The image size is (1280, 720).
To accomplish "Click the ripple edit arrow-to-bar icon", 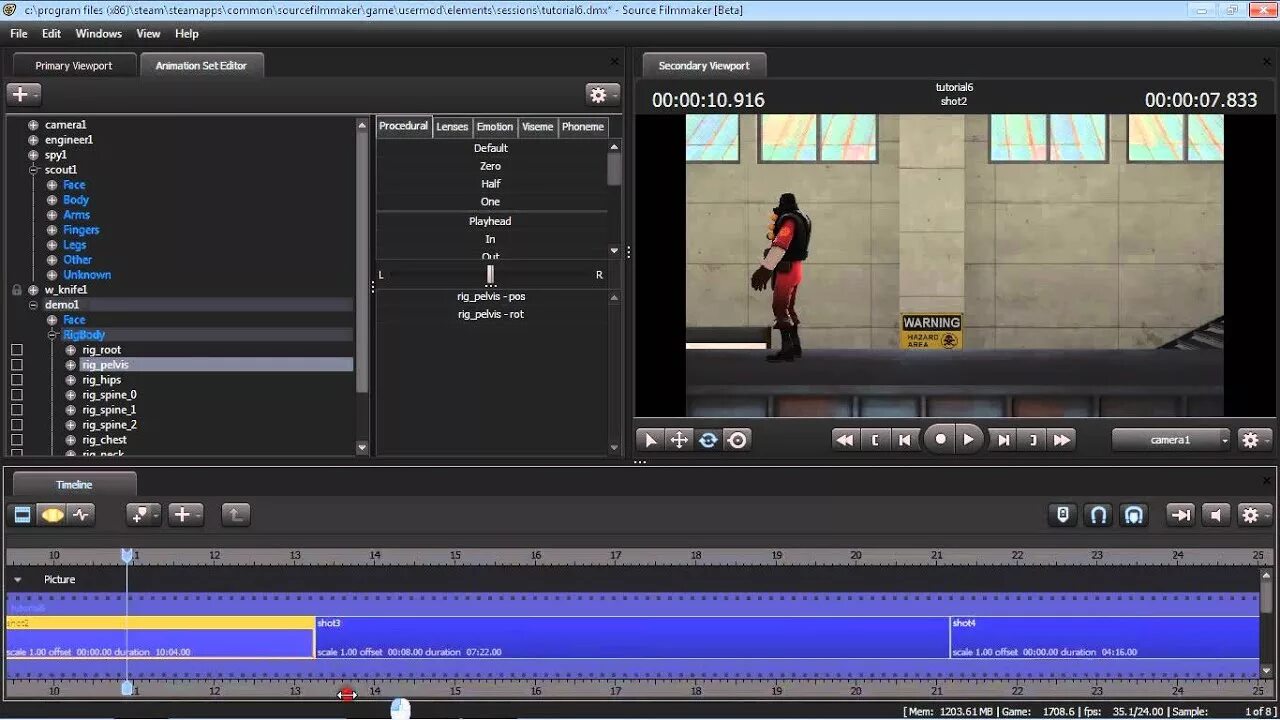I will click(1181, 515).
